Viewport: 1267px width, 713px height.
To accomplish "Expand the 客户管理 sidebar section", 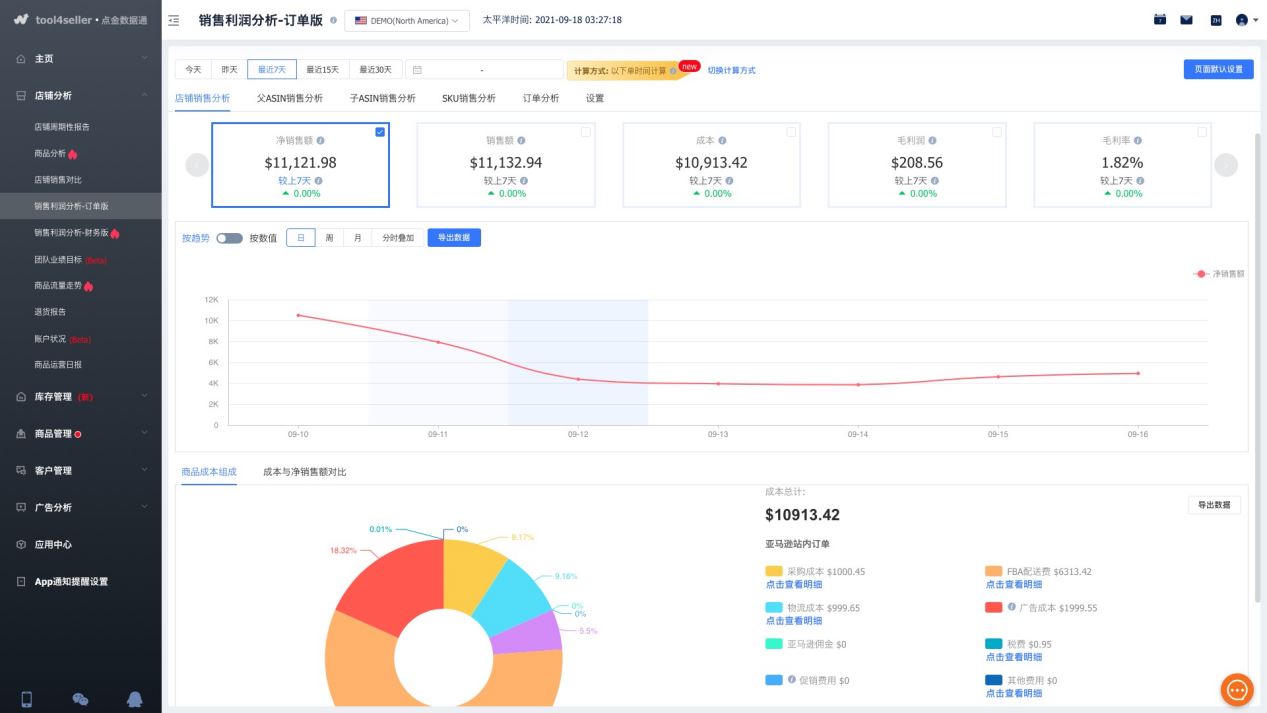I will tap(81, 471).
